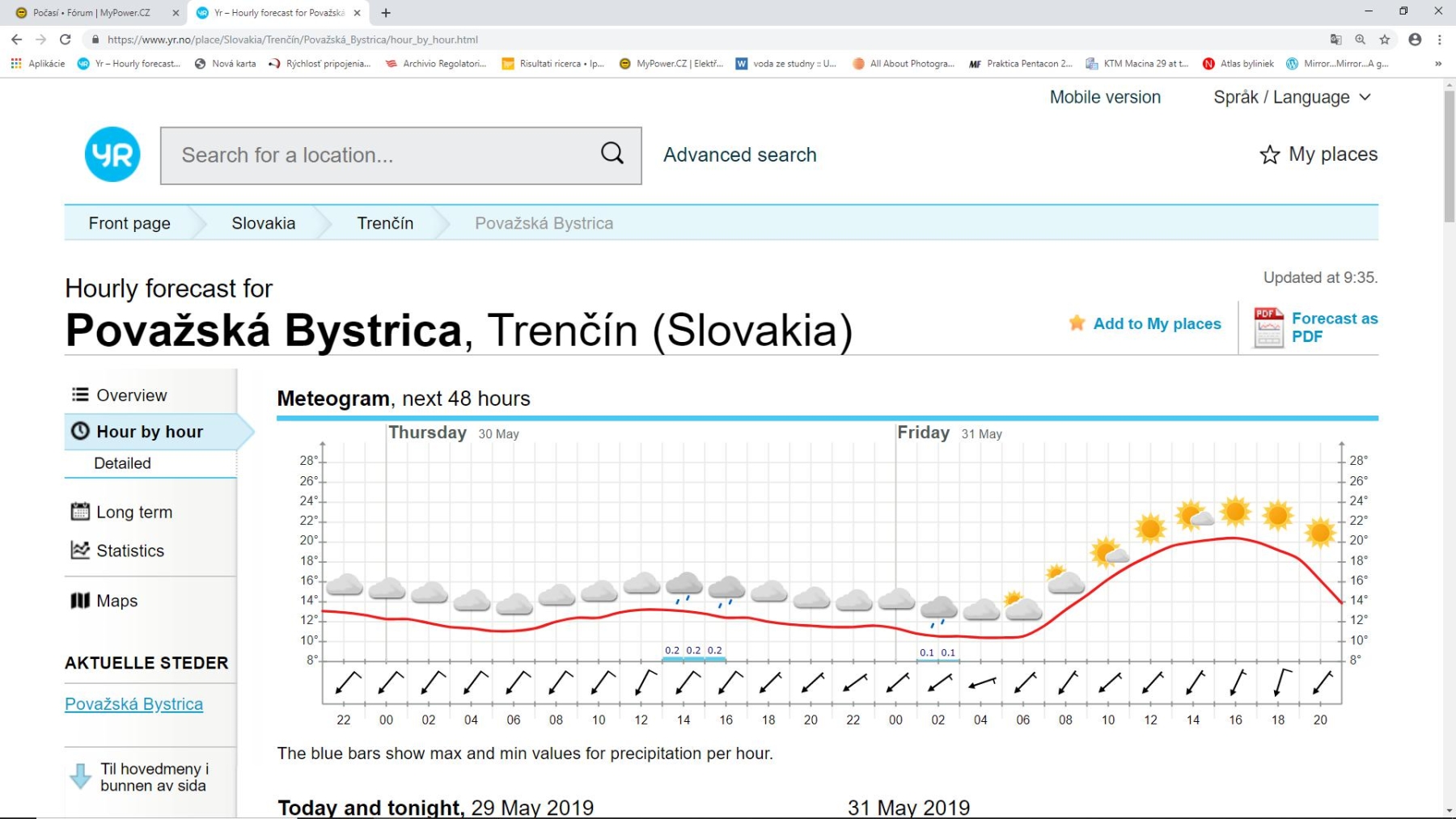Open the Advanced search link
Viewport: 1456px width, 819px height.
tap(740, 154)
